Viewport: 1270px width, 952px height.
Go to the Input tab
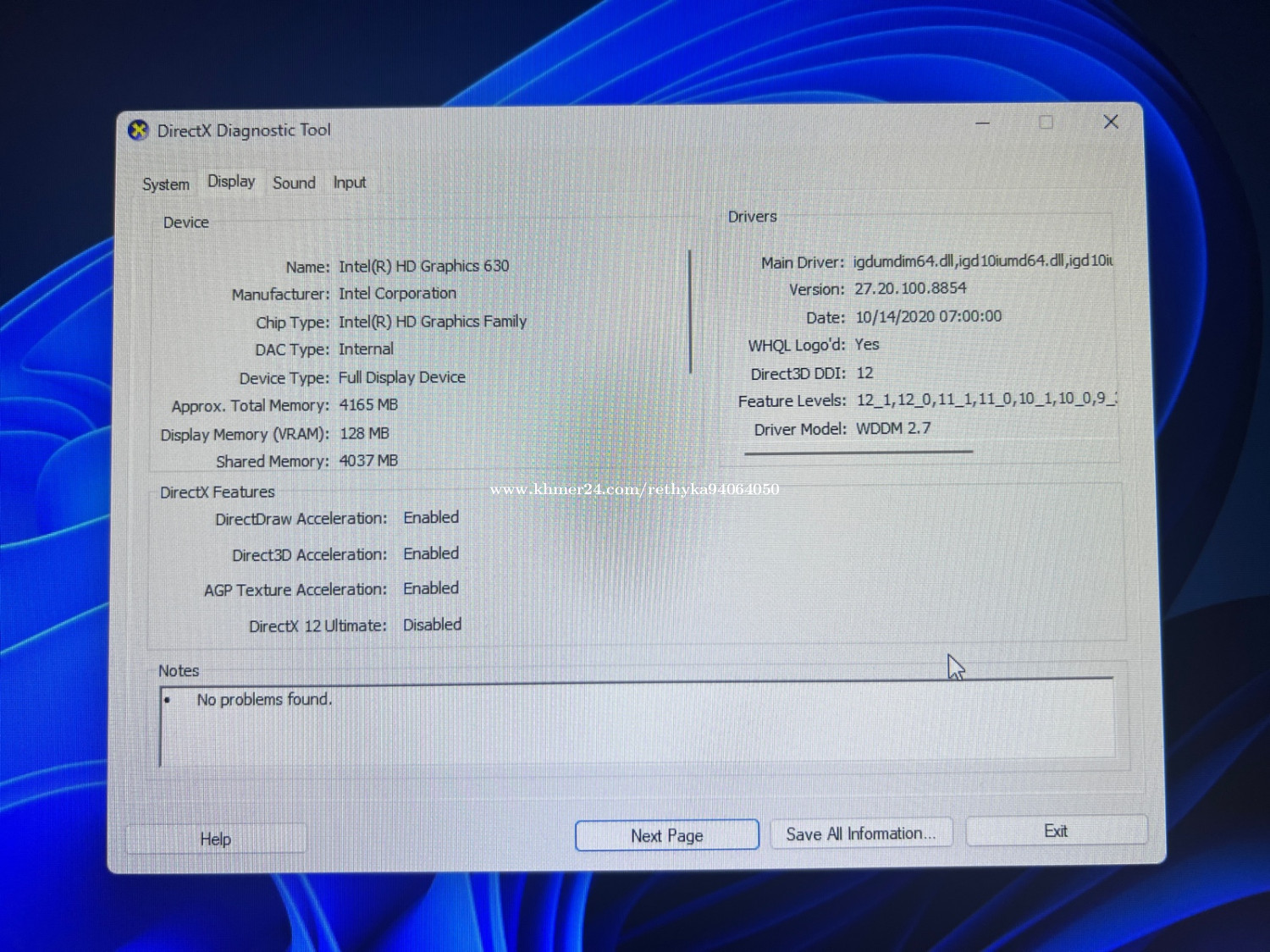pyautogui.click(x=350, y=183)
